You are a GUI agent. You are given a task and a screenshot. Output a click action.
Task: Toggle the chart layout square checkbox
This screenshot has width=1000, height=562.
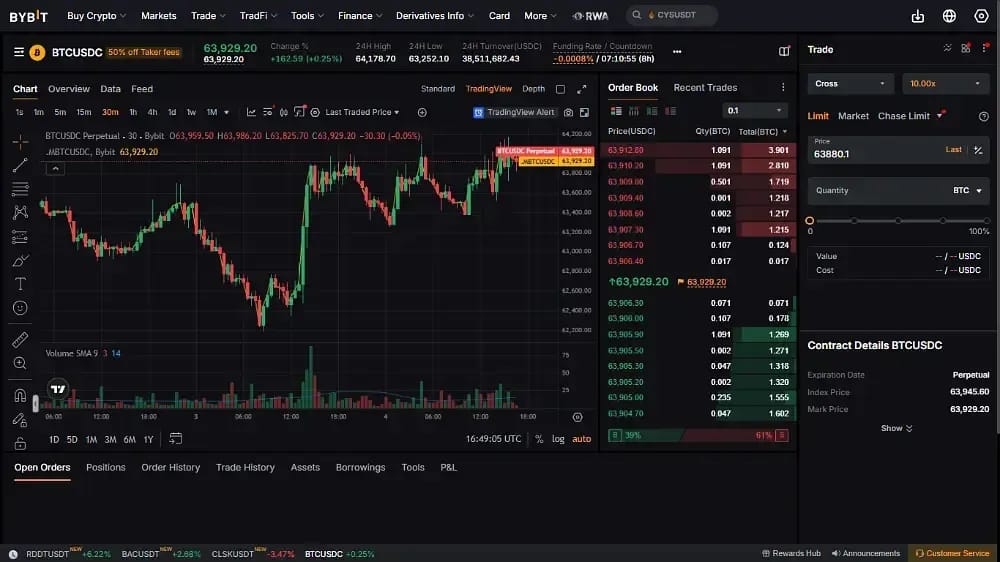[560, 89]
